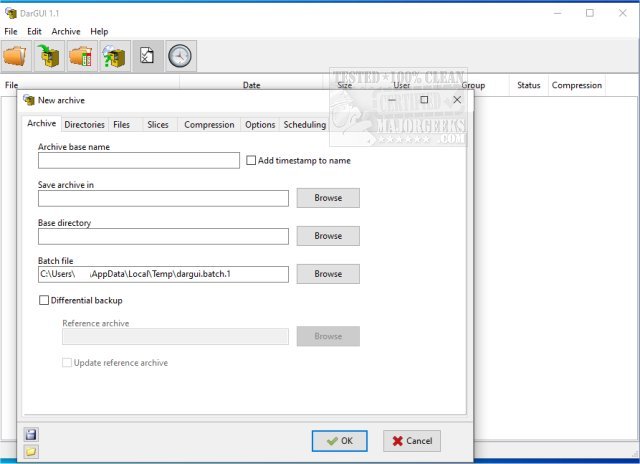
Task: Toggle the Differential backup checkbox
Action: coord(44,300)
